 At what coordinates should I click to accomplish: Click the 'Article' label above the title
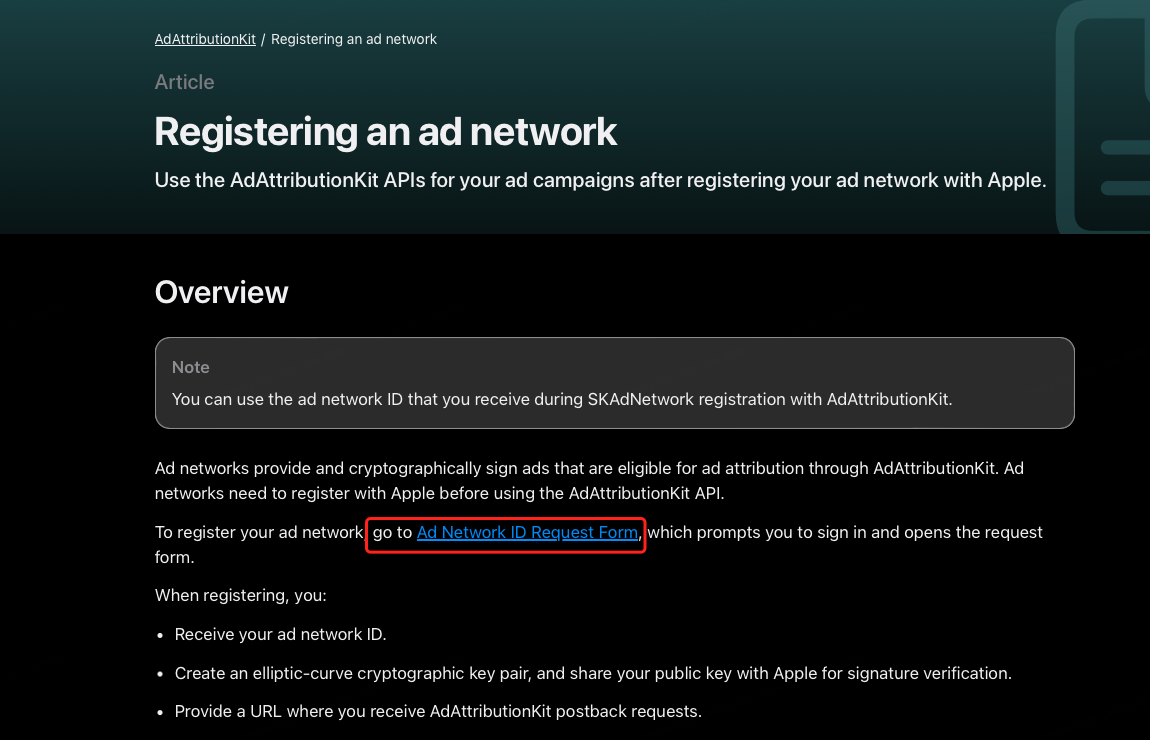[185, 82]
